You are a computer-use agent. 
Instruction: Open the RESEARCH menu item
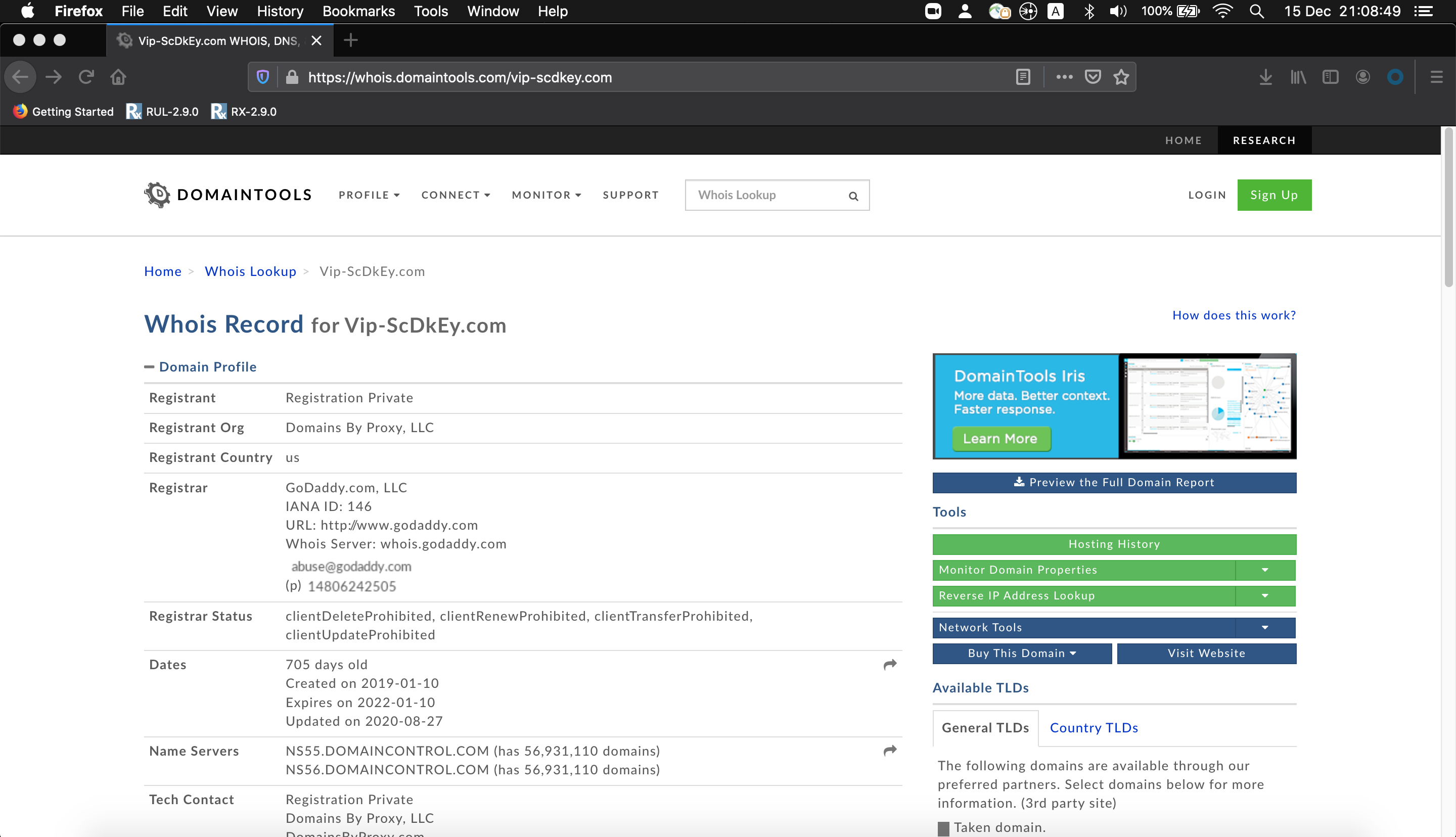[1264, 140]
